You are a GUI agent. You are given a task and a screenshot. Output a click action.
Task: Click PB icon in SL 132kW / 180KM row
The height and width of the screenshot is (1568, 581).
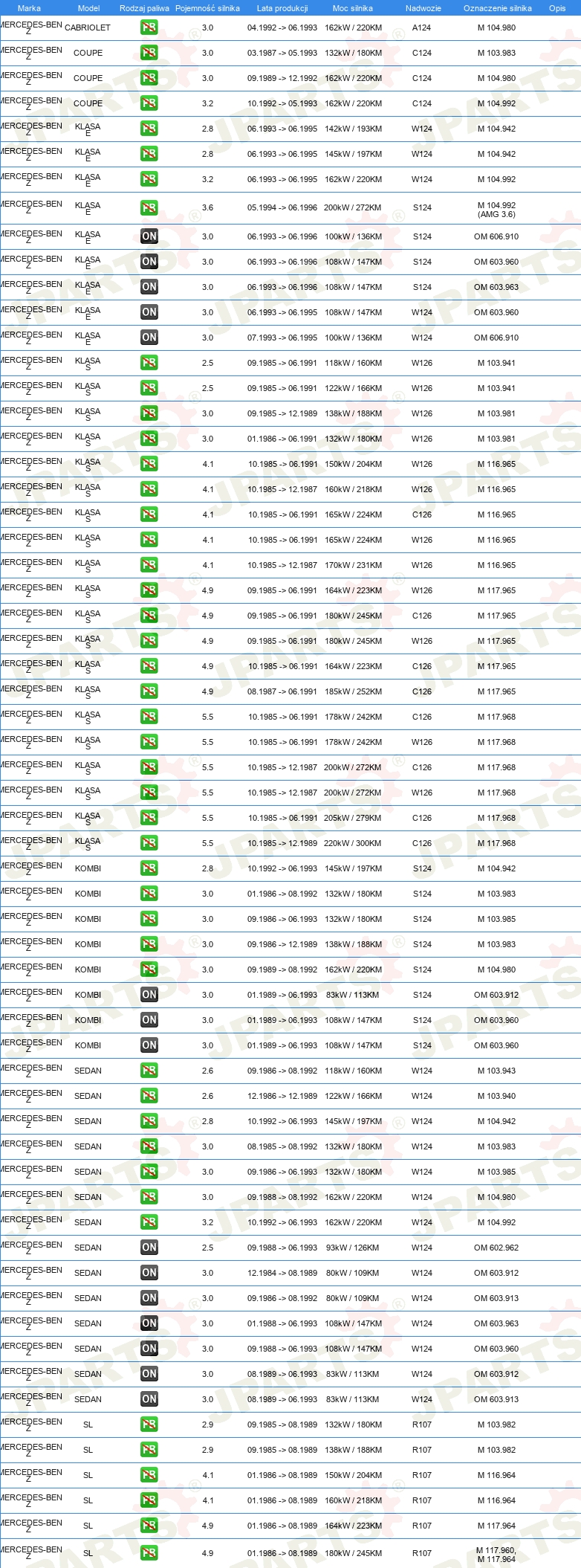coord(149,1425)
